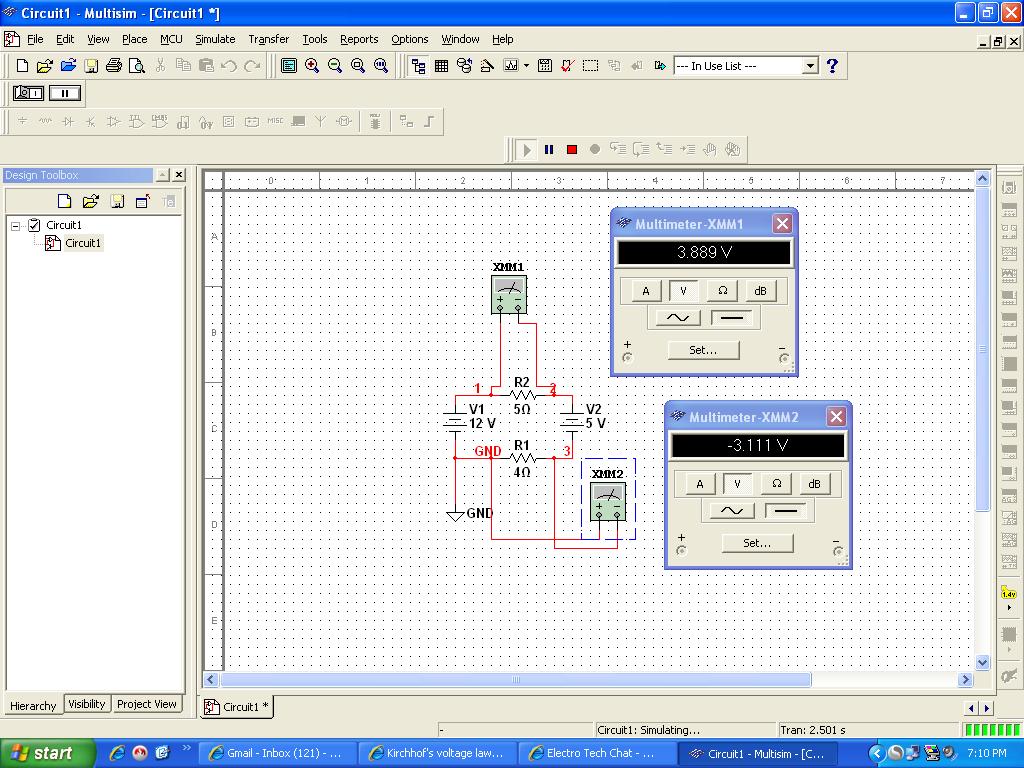
Task: Click the zoom fit to page icon
Action: (381, 65)
